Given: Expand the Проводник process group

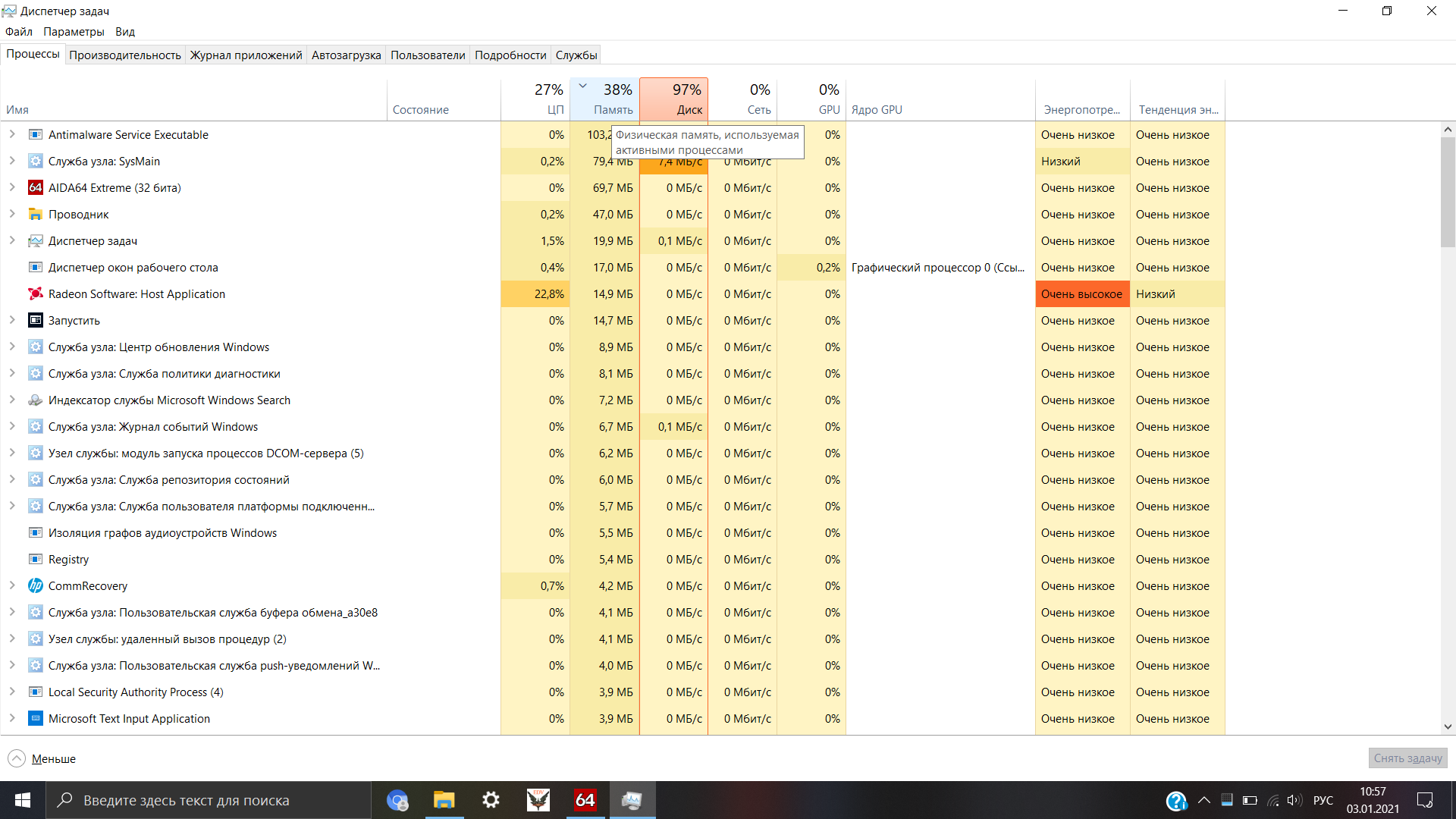Looking at the screenshot, I should [12, 214].
